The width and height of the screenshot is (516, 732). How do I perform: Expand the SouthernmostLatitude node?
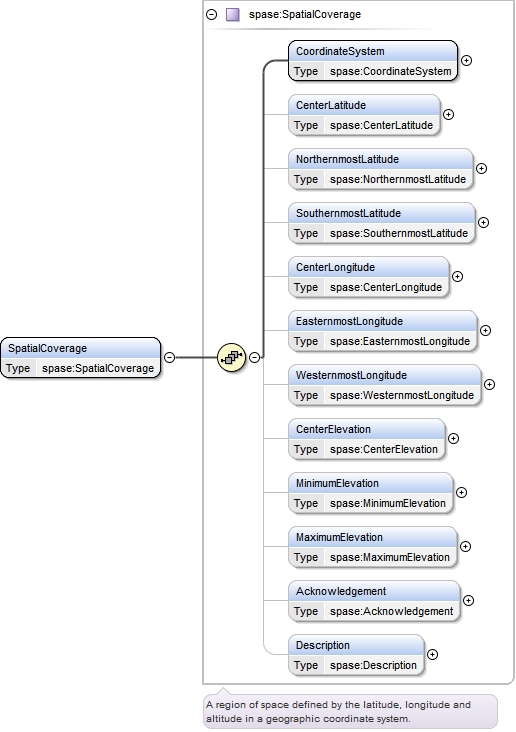483,223
